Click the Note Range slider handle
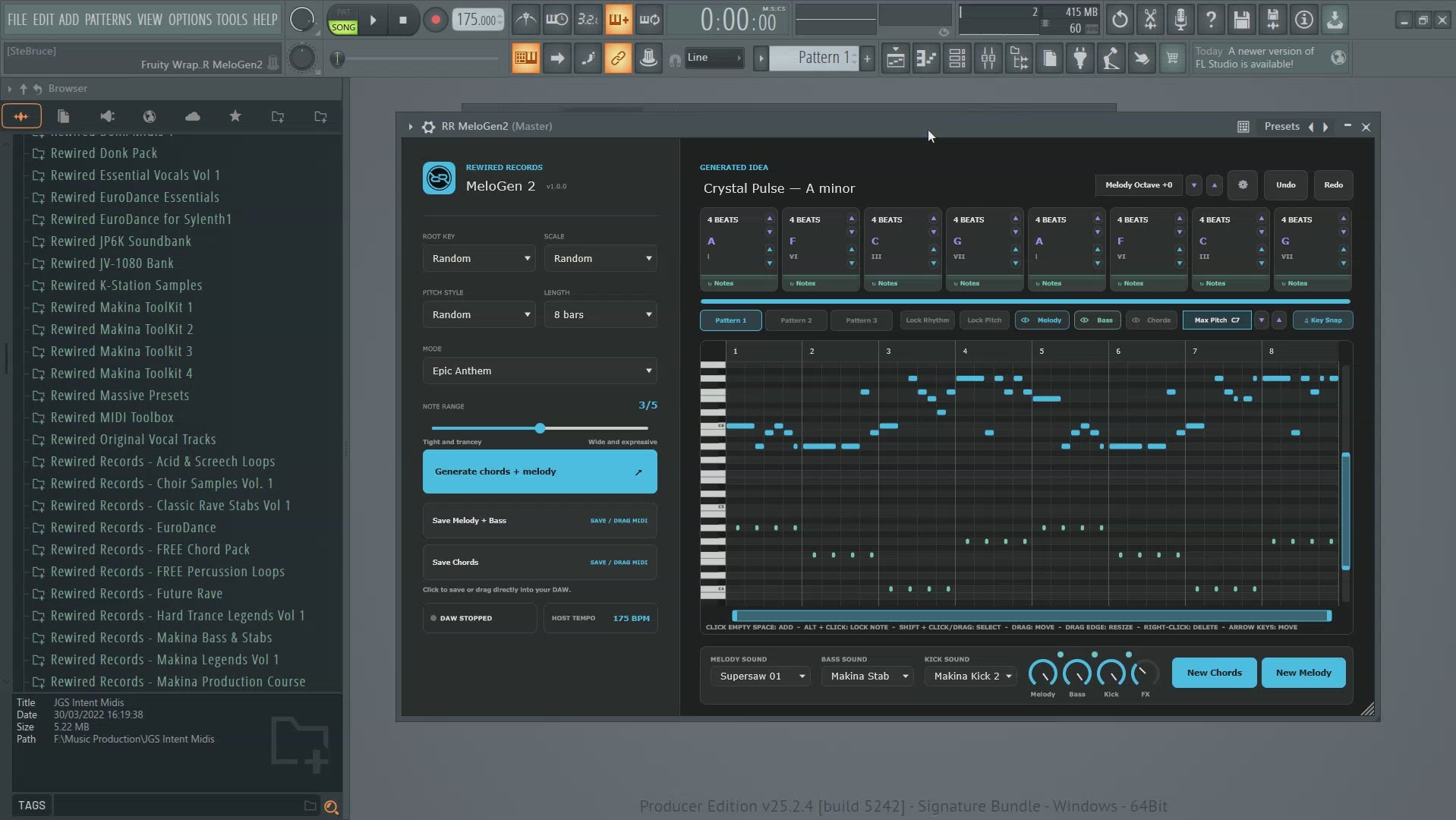This screenshot has height=820, width=1456. coord(540,428)
